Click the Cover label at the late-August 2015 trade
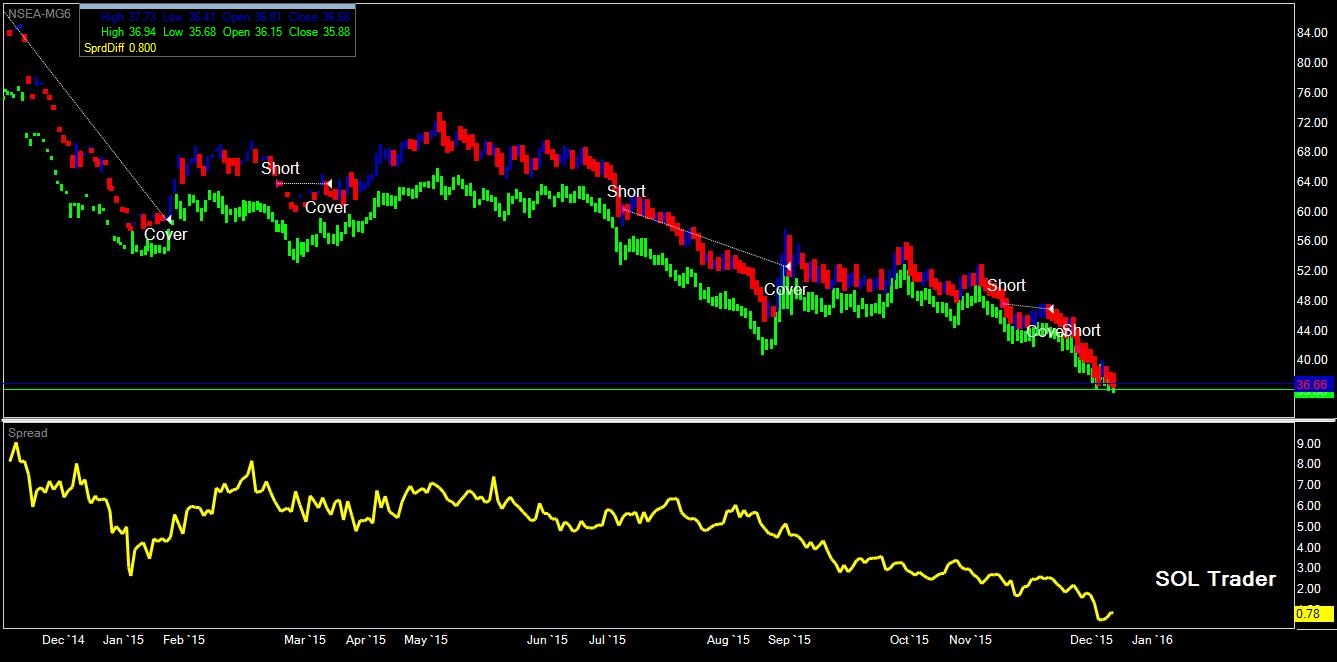This screenshot has width=1337, height=662. [785, 290]
